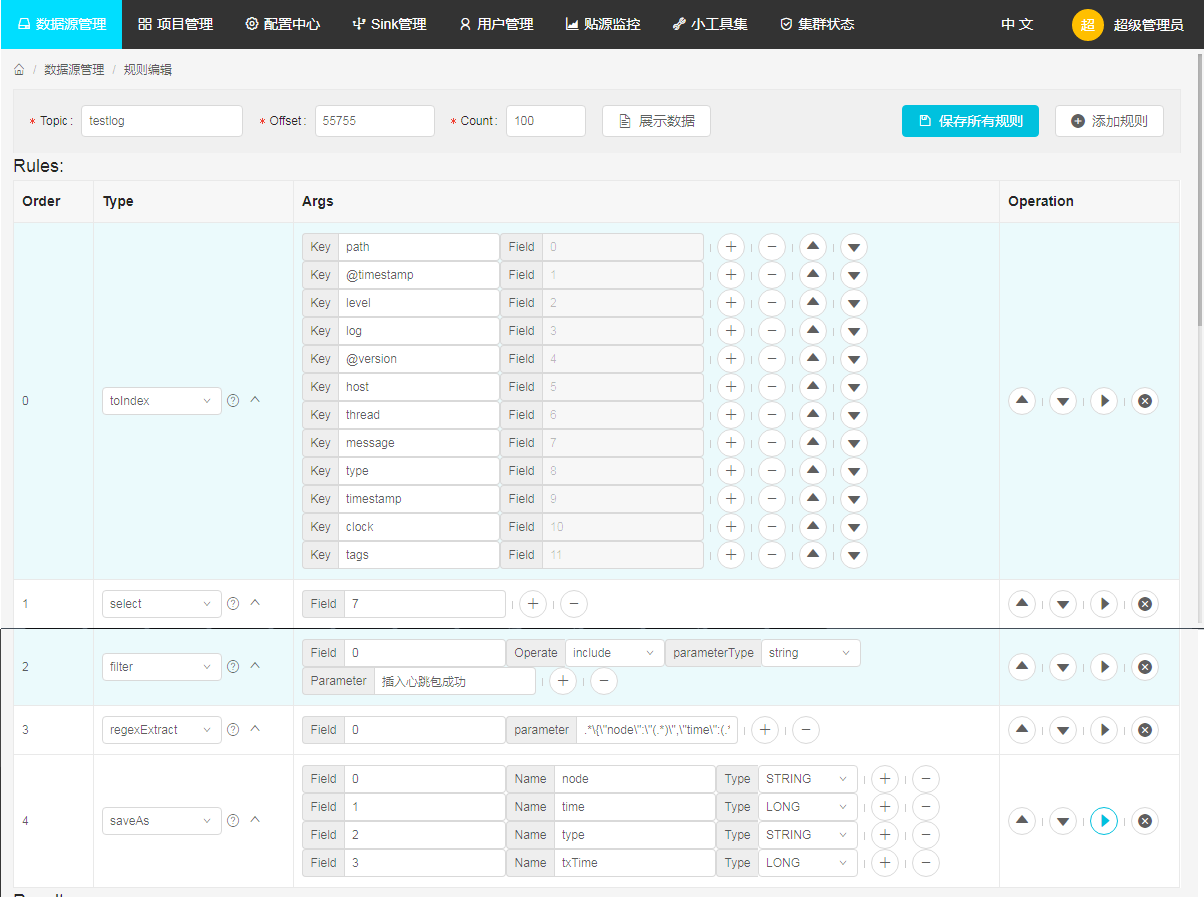The width and height of the screenshot is (1204, 897).
Task: Open the 超级管理员 user menu
Action: pos(1149,25)
